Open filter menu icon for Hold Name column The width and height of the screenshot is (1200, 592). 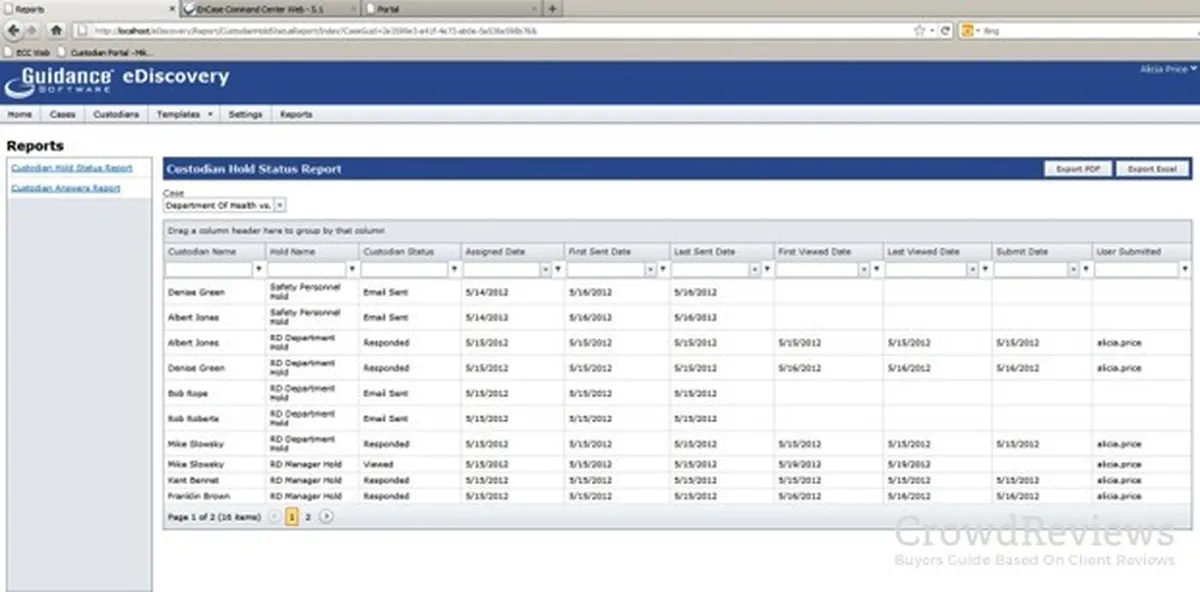353,270
